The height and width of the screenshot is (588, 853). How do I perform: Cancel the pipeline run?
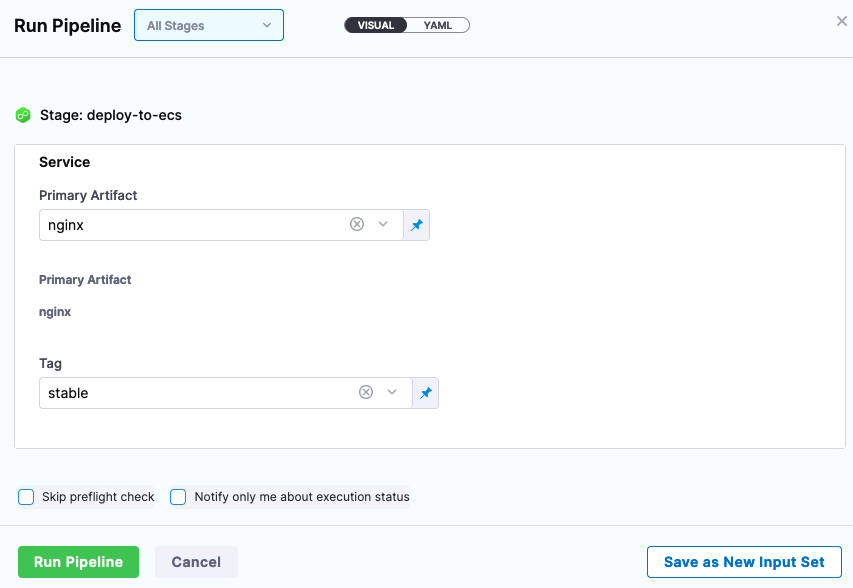[x=196, y=562]
